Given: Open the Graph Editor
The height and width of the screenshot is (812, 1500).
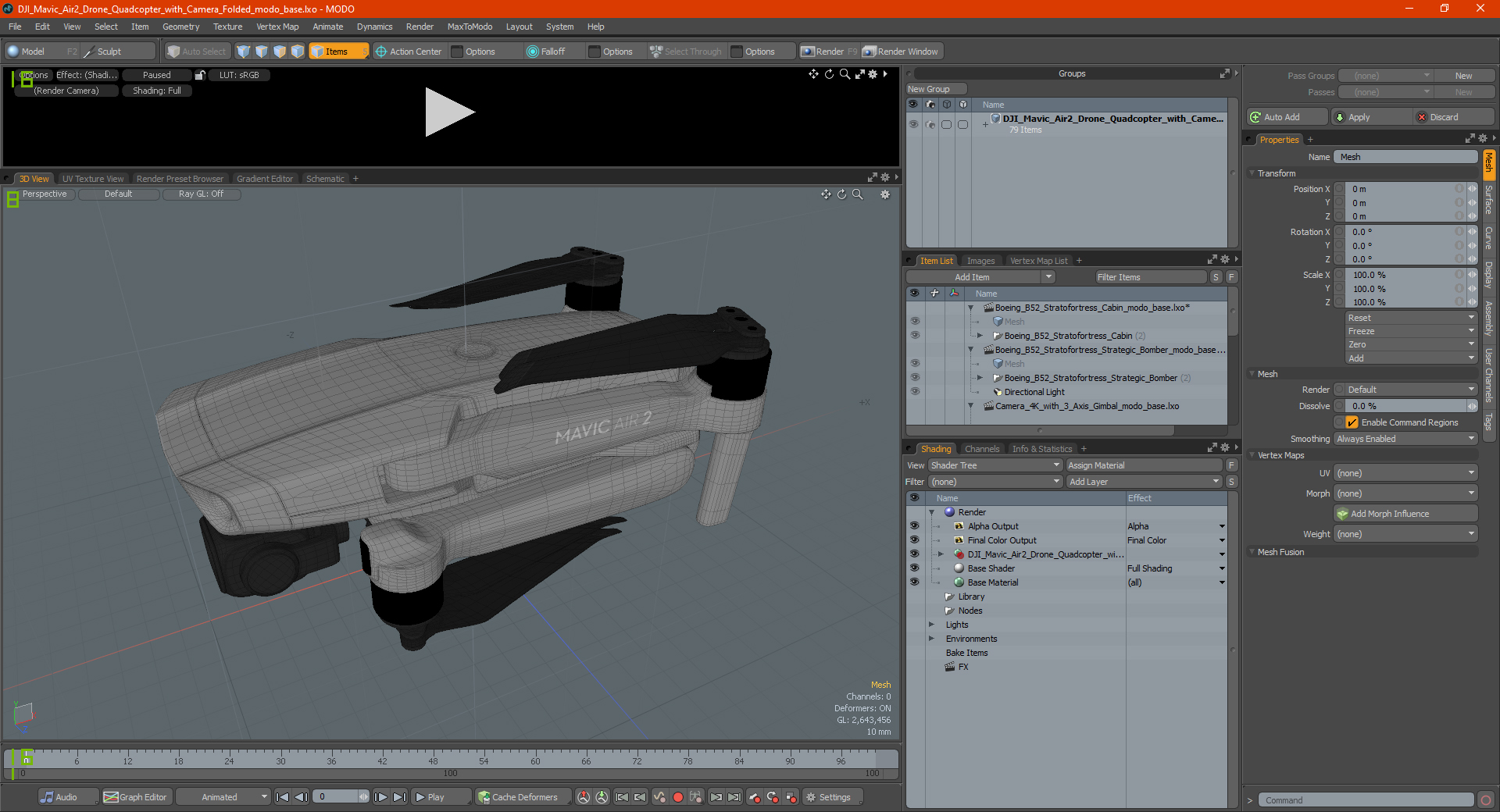Looking at the screenshot, I should 136,797.
